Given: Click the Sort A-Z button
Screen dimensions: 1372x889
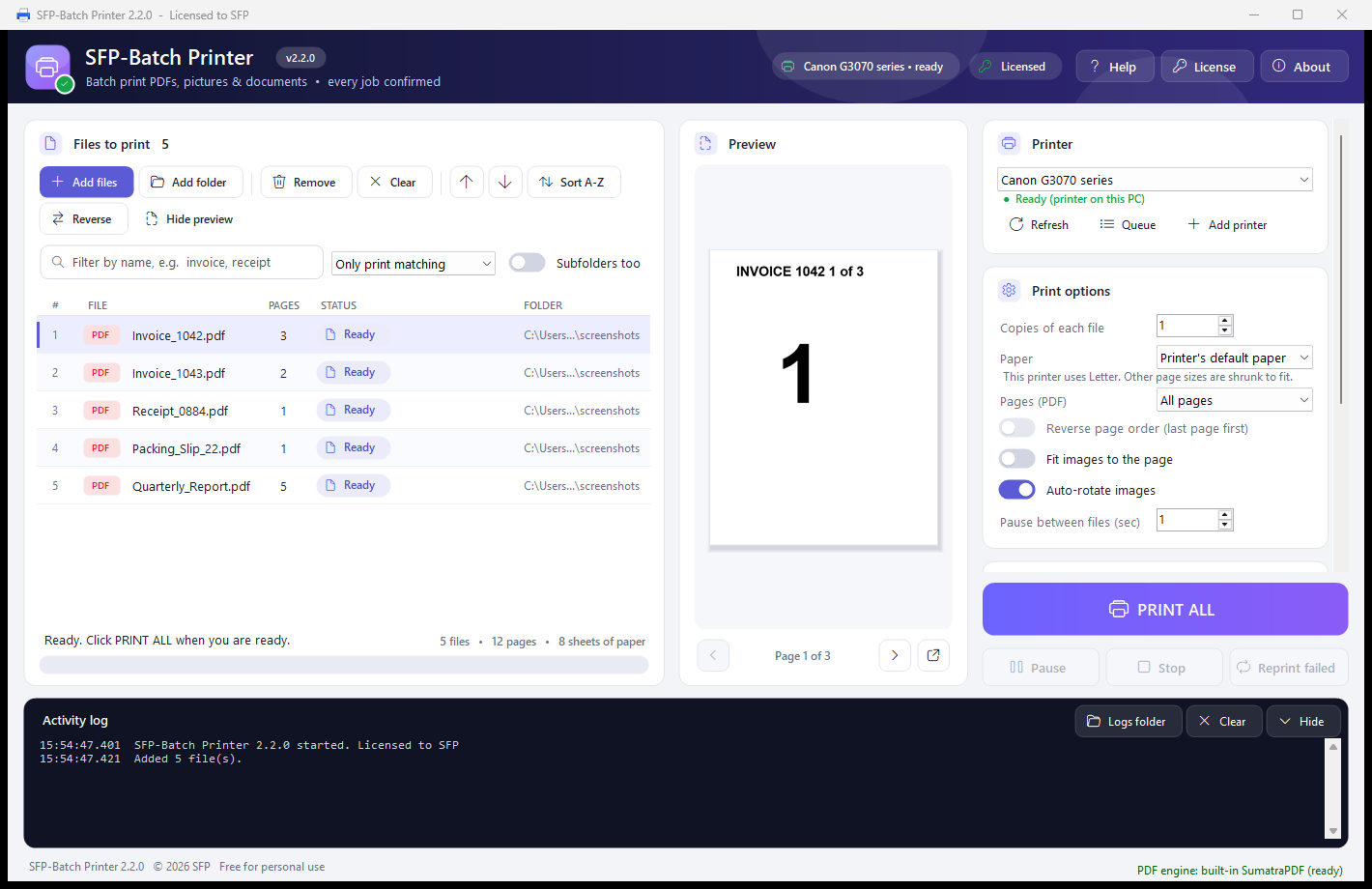Looking at the screenshot, I should tap(574, 182).
